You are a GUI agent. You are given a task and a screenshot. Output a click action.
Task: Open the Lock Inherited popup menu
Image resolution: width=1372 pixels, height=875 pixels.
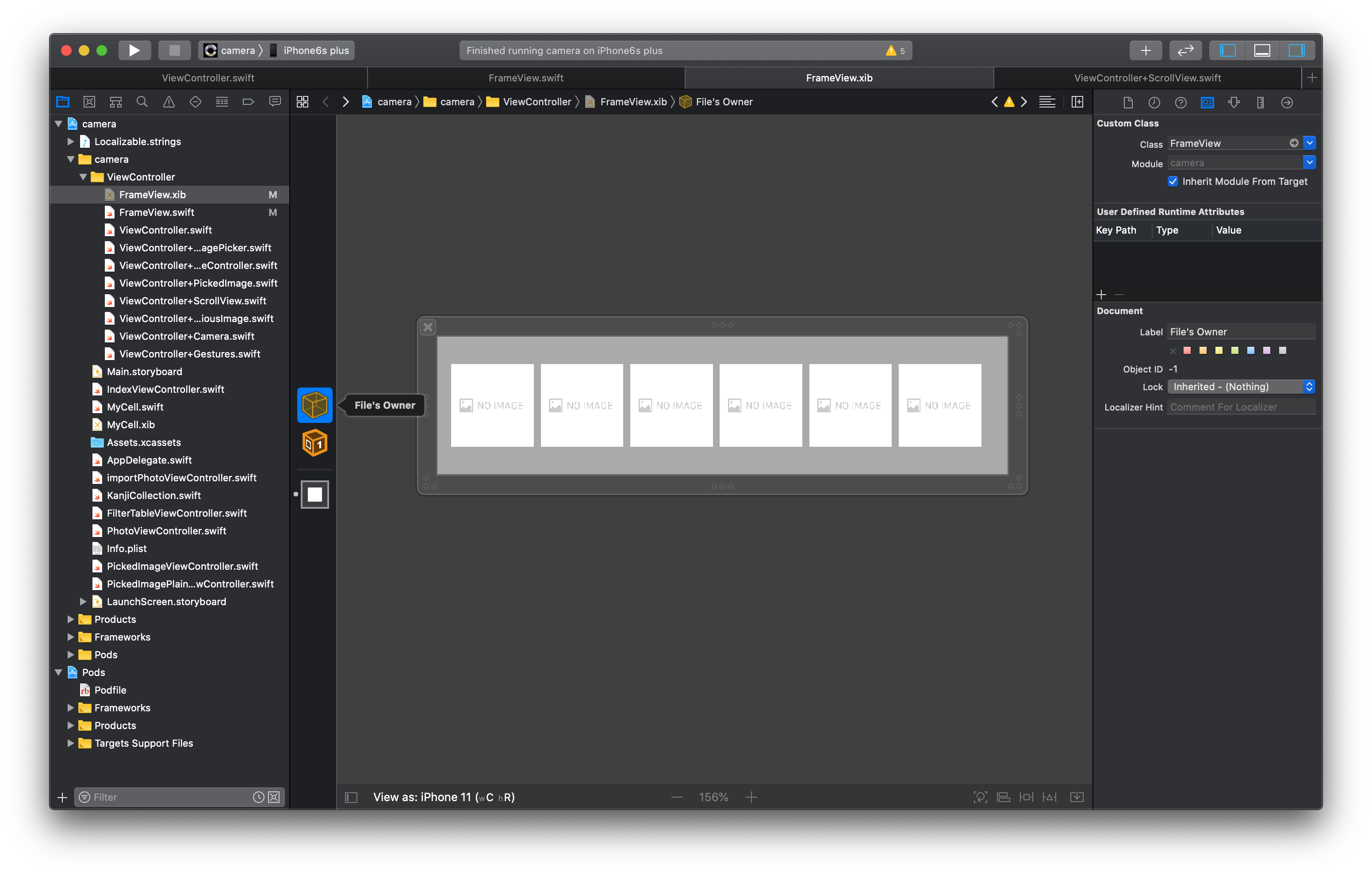pyautogui.click(x=1240, y=387)
